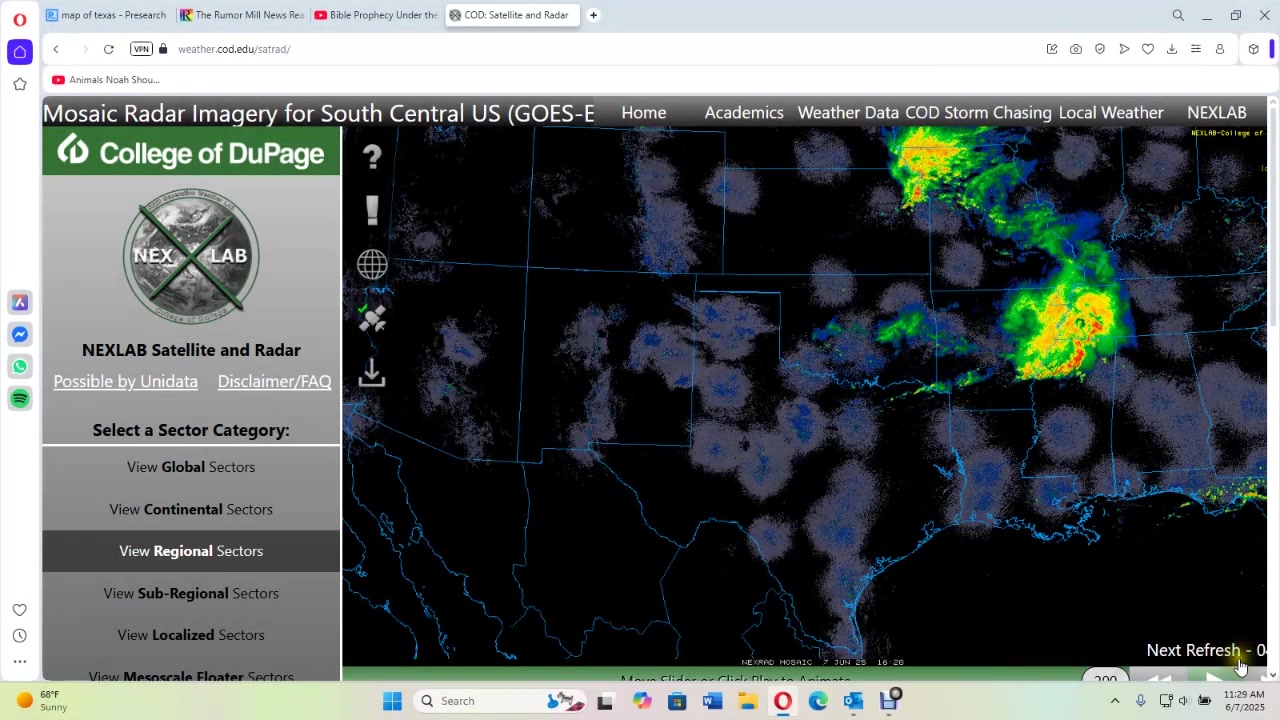Open the Possible by Unidata link

click(125, 381)
